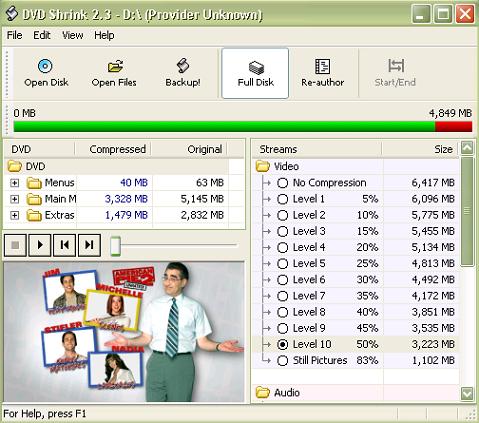Open the File menu
The height and width of the screenshot is (423, 479).
pos(15,35)
